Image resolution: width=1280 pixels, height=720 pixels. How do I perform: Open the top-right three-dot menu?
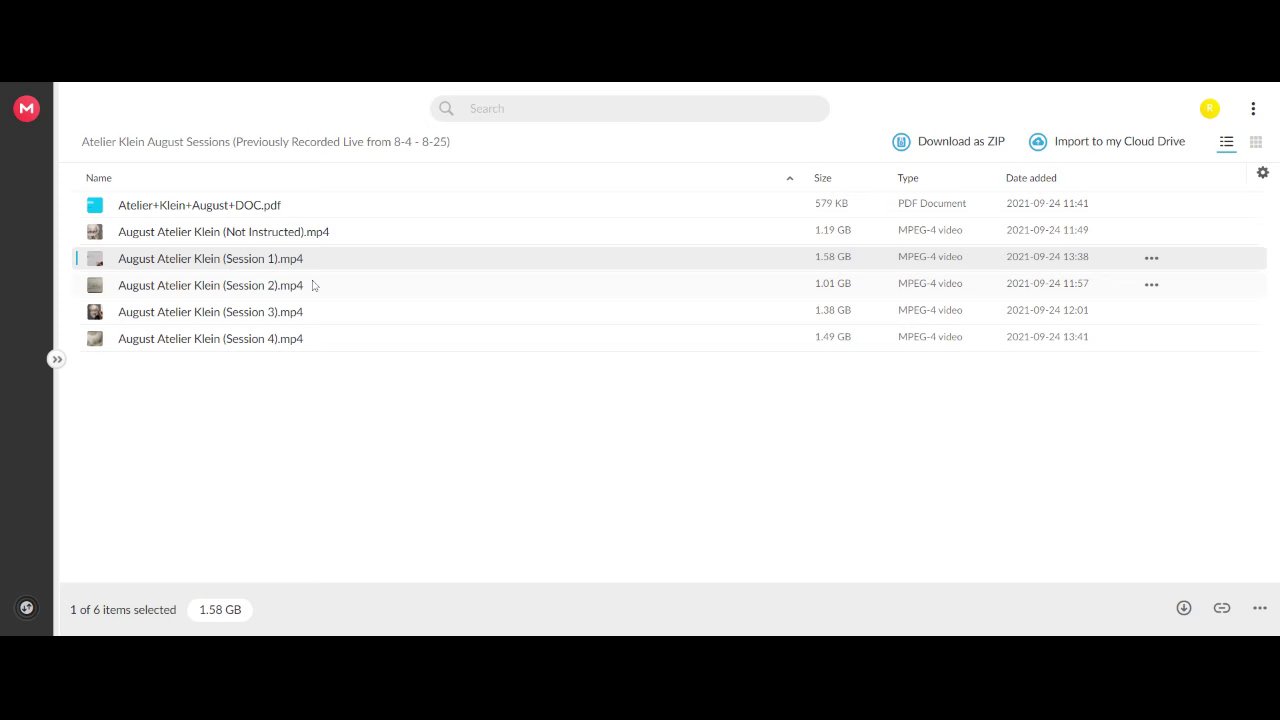[x=1253, y=108]
